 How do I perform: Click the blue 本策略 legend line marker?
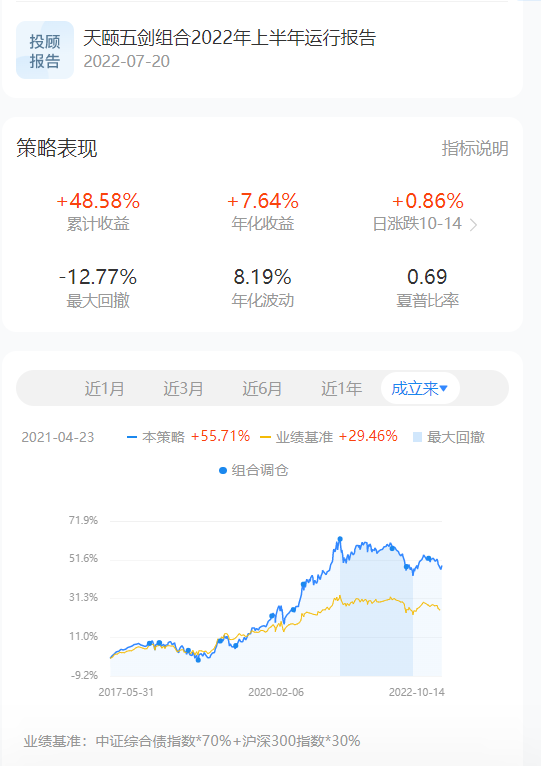coord(131,437)
